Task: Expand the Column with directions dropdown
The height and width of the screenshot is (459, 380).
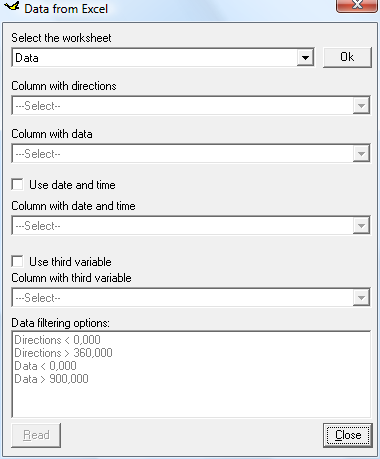Action: point(361,106)
